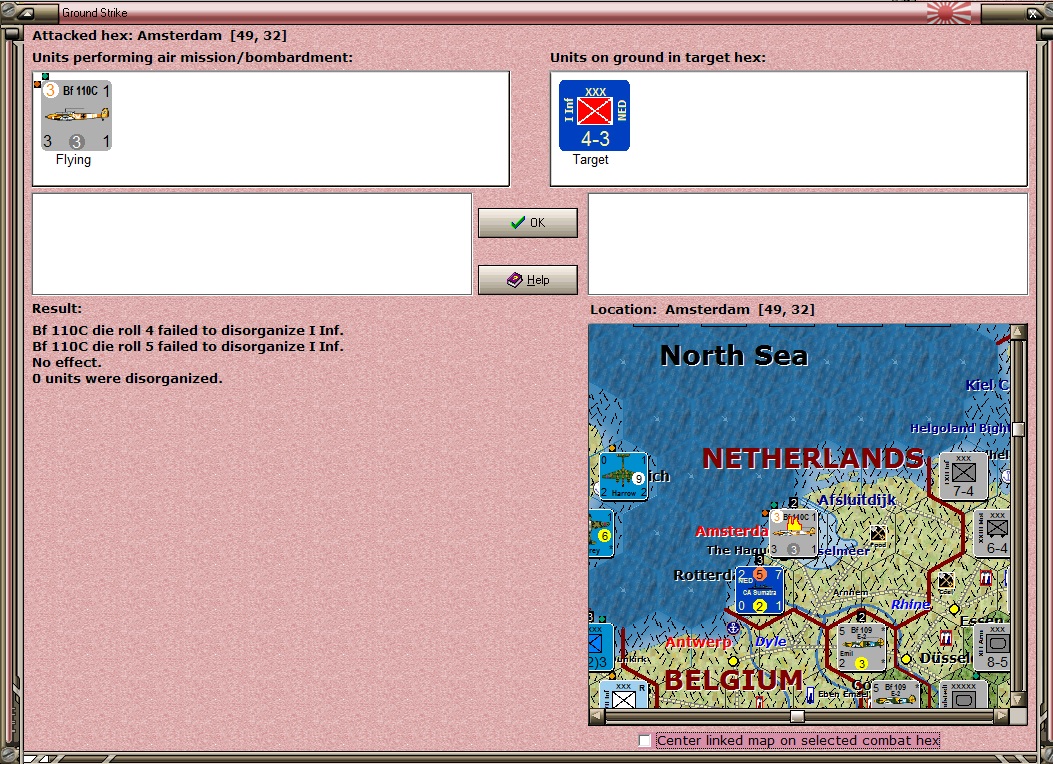Click the Japanese rising sun flag icon
Viewport: 1053px width, 764px height.
(x=948, y=13)
